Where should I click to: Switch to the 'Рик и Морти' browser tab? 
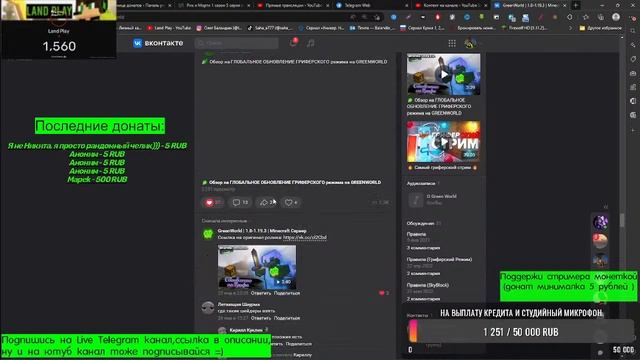coord(214,6)
